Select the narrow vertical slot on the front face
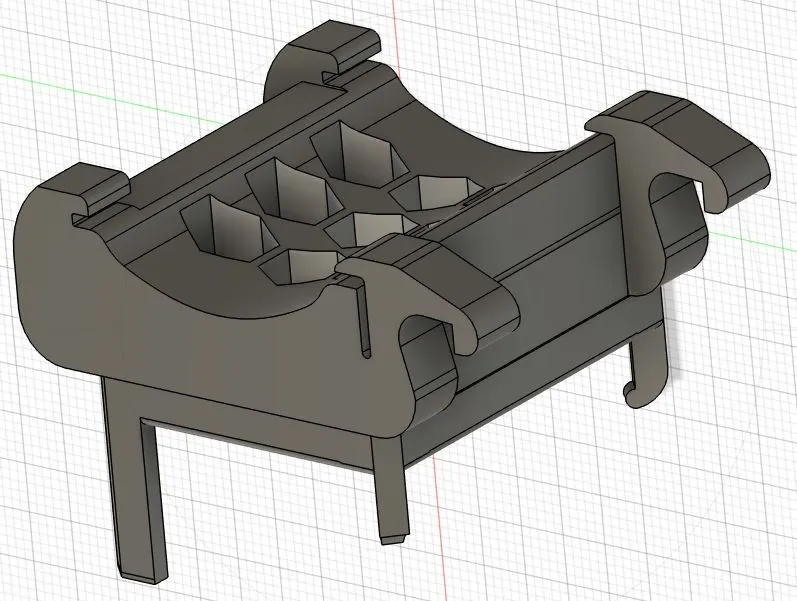 click(365, 319)
